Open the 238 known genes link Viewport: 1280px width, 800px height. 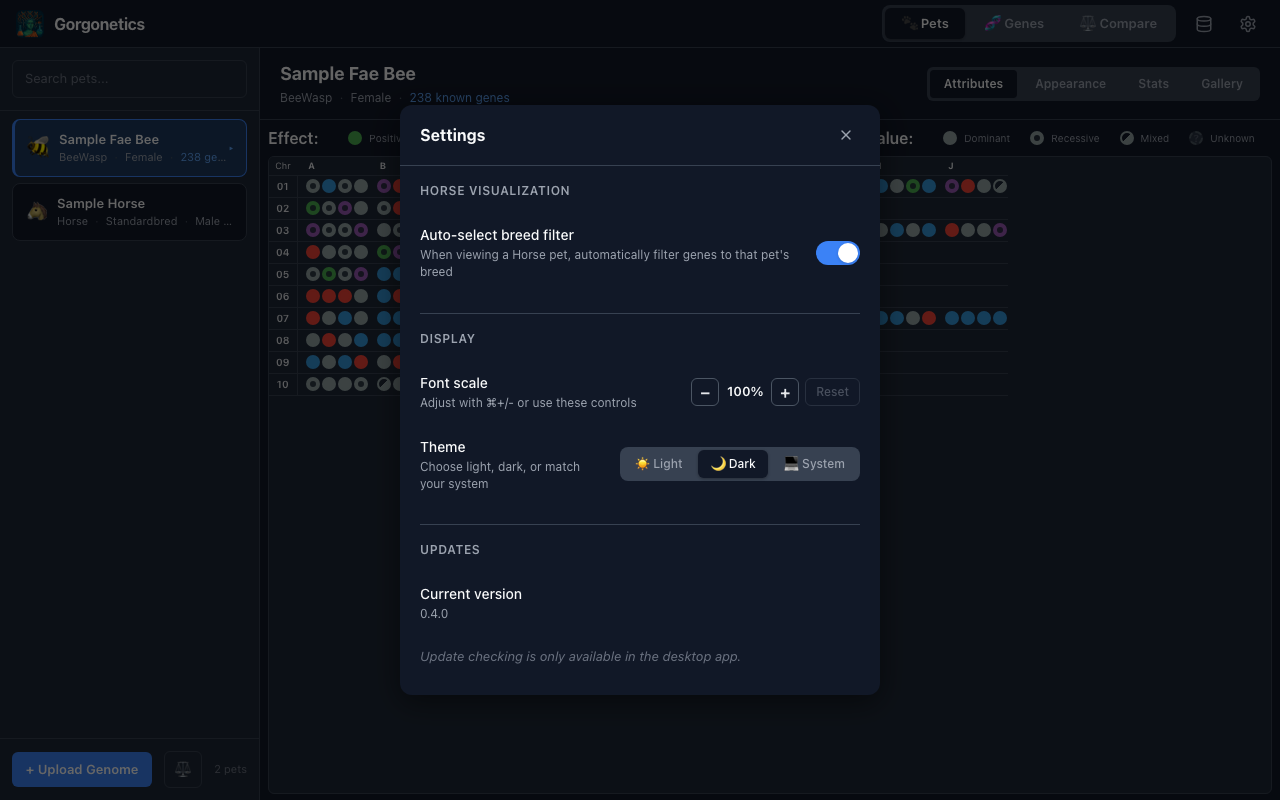(459, 97)
